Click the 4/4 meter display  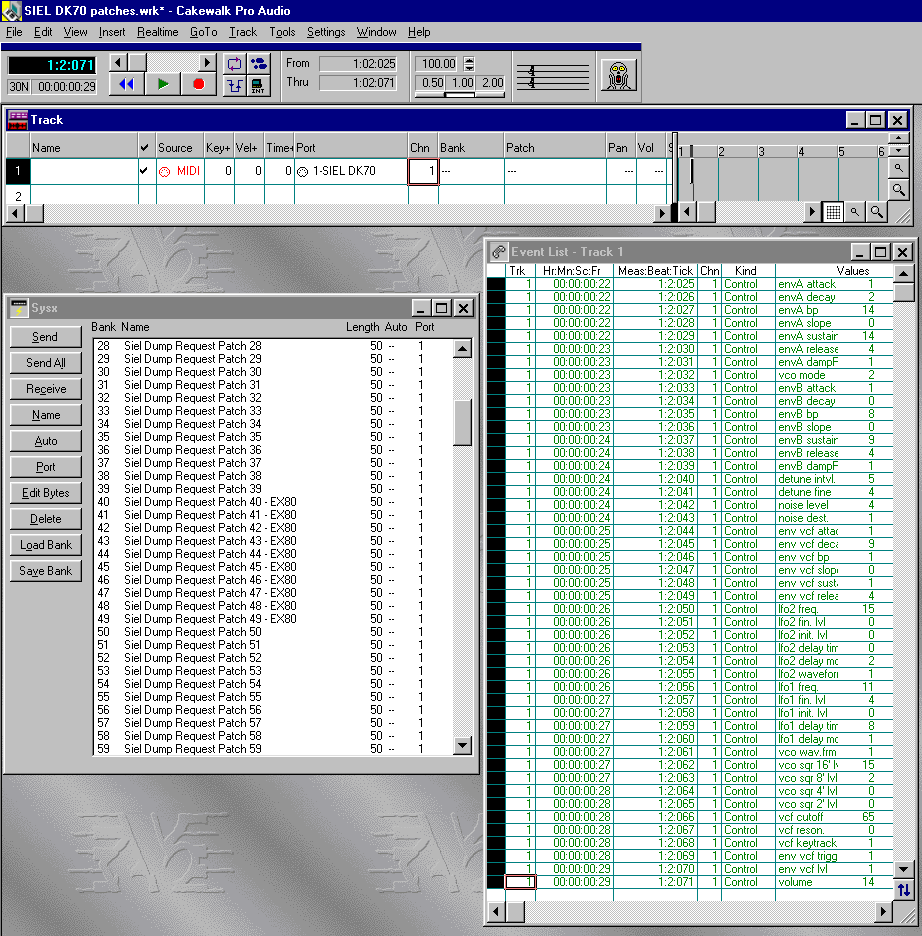pos(553,76)
